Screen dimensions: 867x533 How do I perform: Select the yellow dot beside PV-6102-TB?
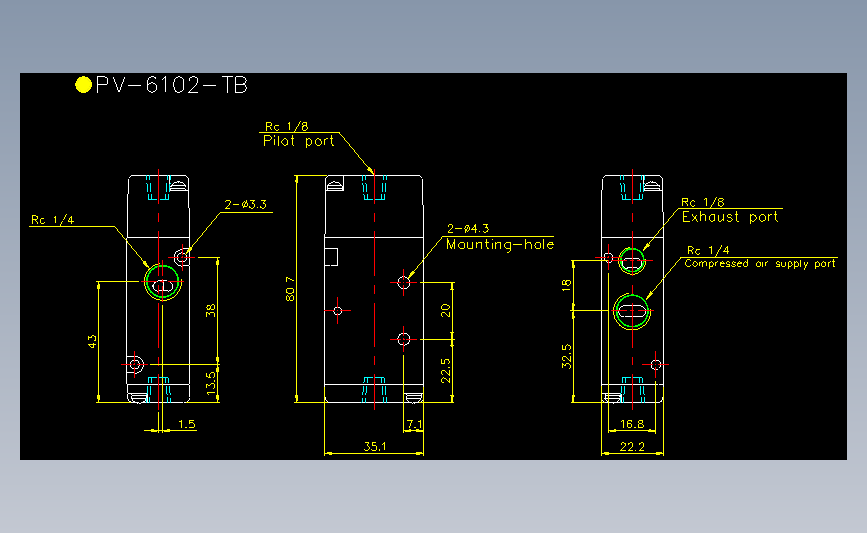[83, 85]
